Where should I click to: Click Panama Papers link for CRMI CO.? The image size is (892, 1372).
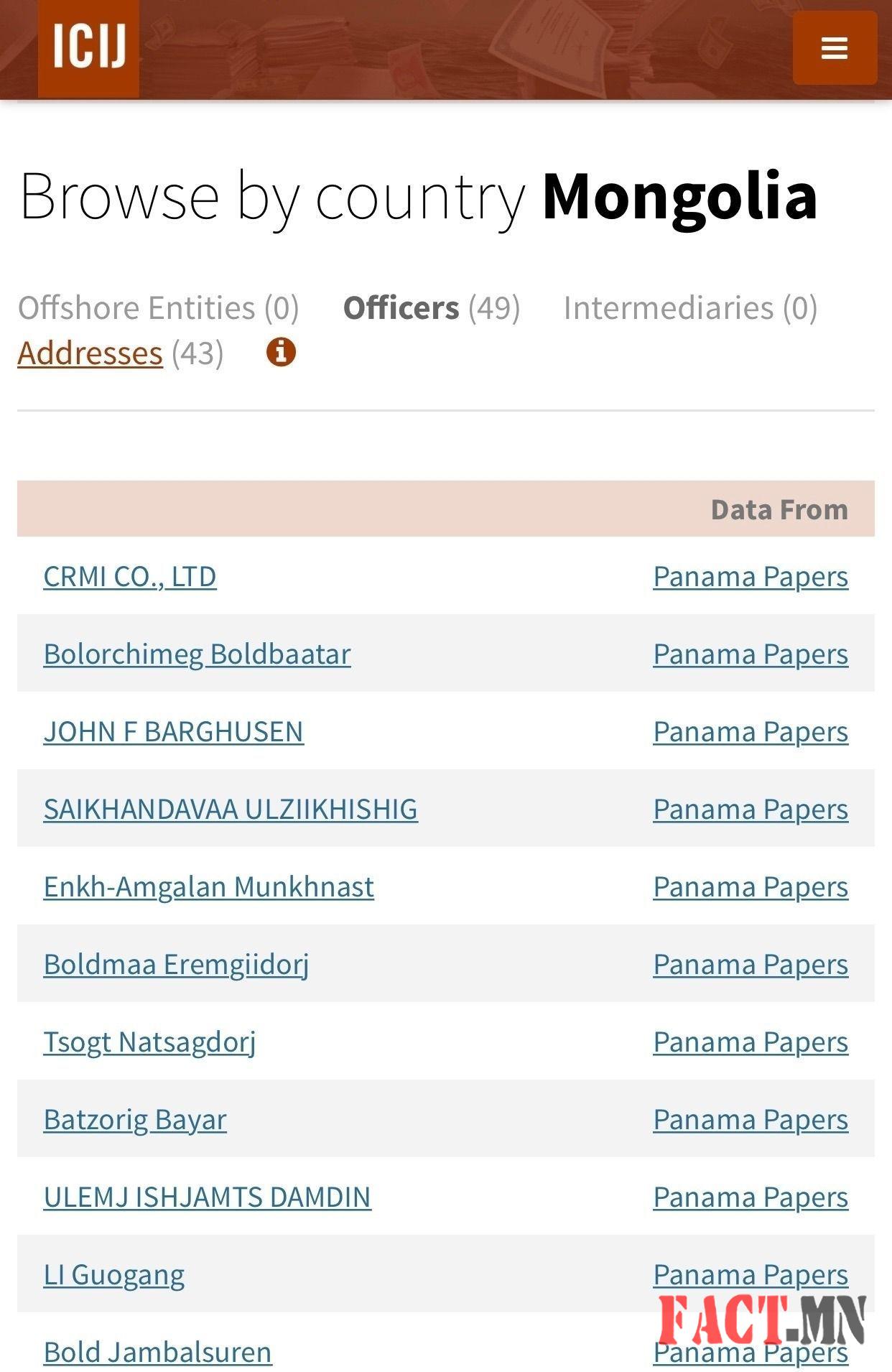point(751,576)
